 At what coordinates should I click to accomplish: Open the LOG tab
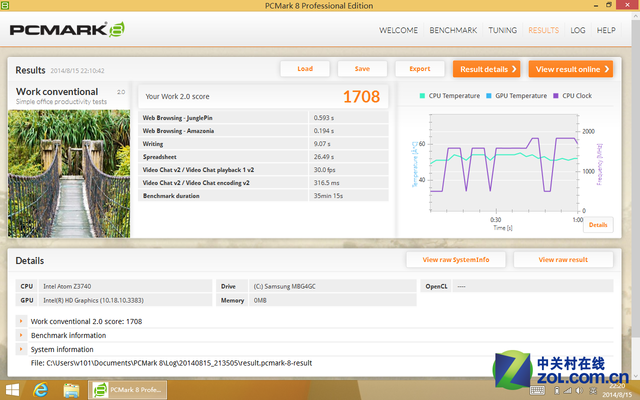click(x=578, y=30)
